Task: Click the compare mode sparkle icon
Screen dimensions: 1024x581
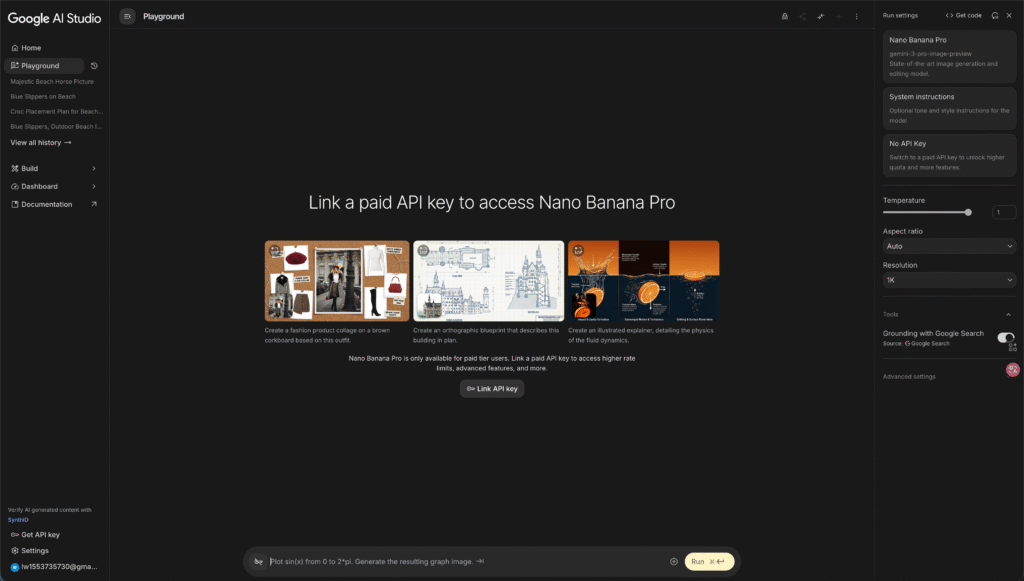Action: [x=820, y=16]
